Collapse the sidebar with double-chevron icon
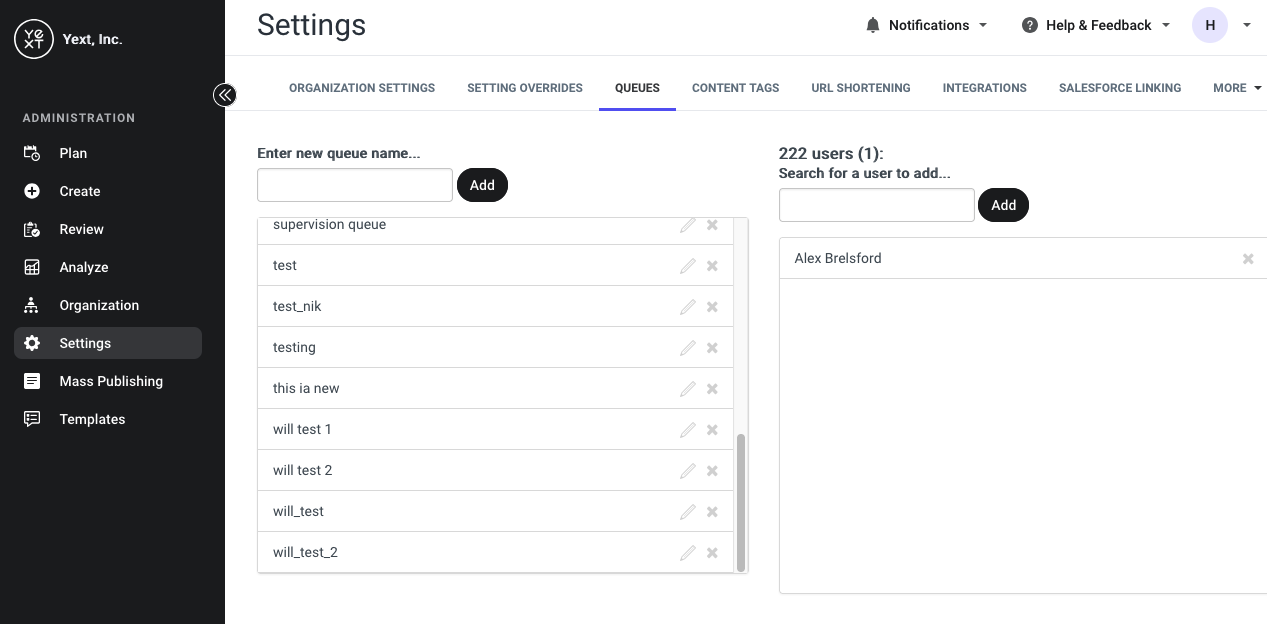This screenshot has width=1267, height=624. 224,95
